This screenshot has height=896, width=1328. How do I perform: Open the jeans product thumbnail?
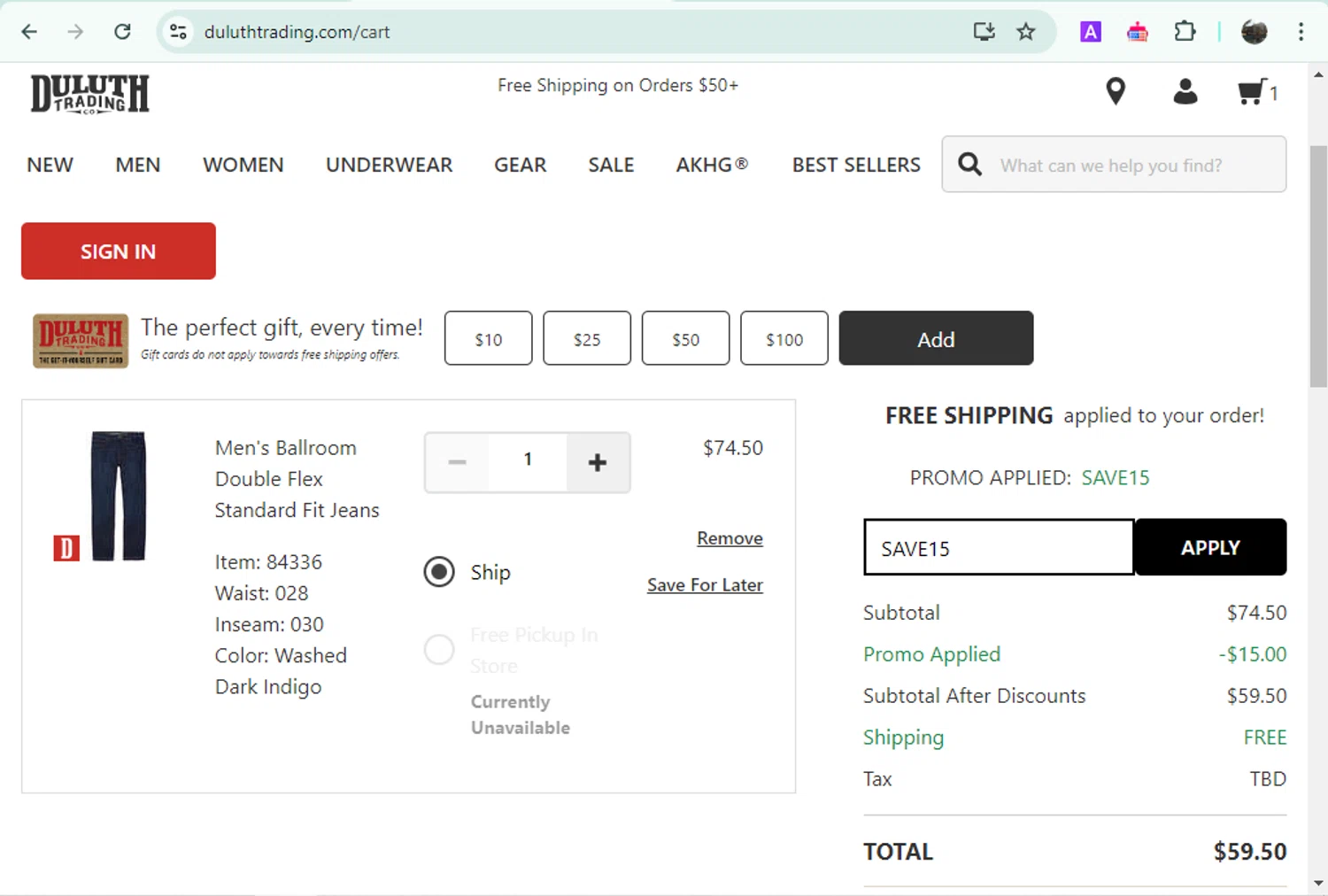coord(118,496)
